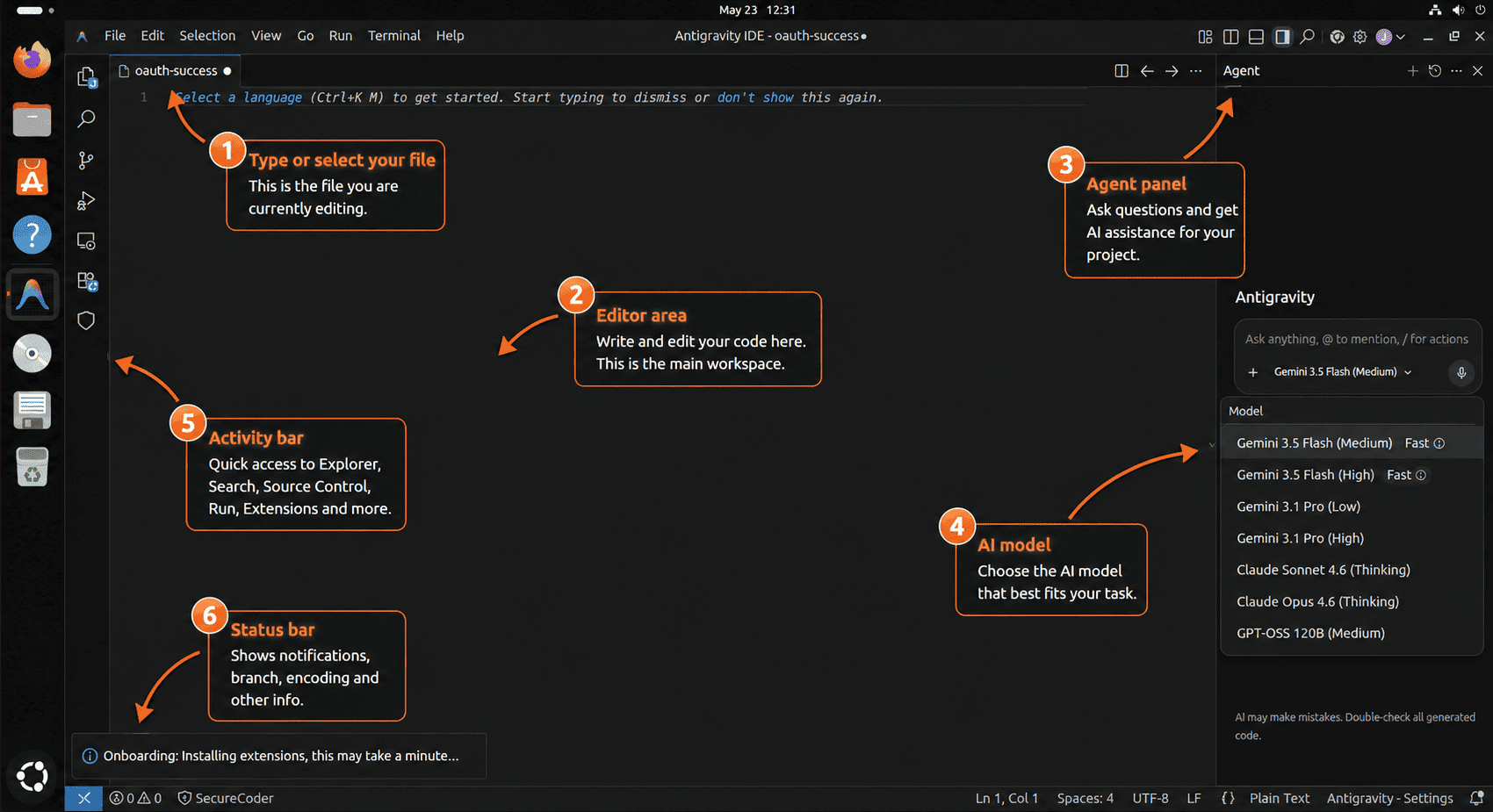Image resolution: width=1493 pixels, height=812 pixels.
Task: Click the "don't show" link
Action: click(755, 97)
